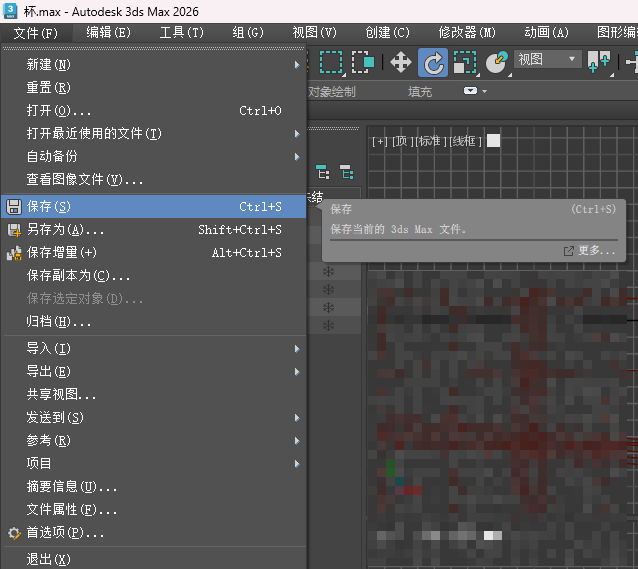Open the 工具(T) menu
The image size is (638, 569).
181,33
